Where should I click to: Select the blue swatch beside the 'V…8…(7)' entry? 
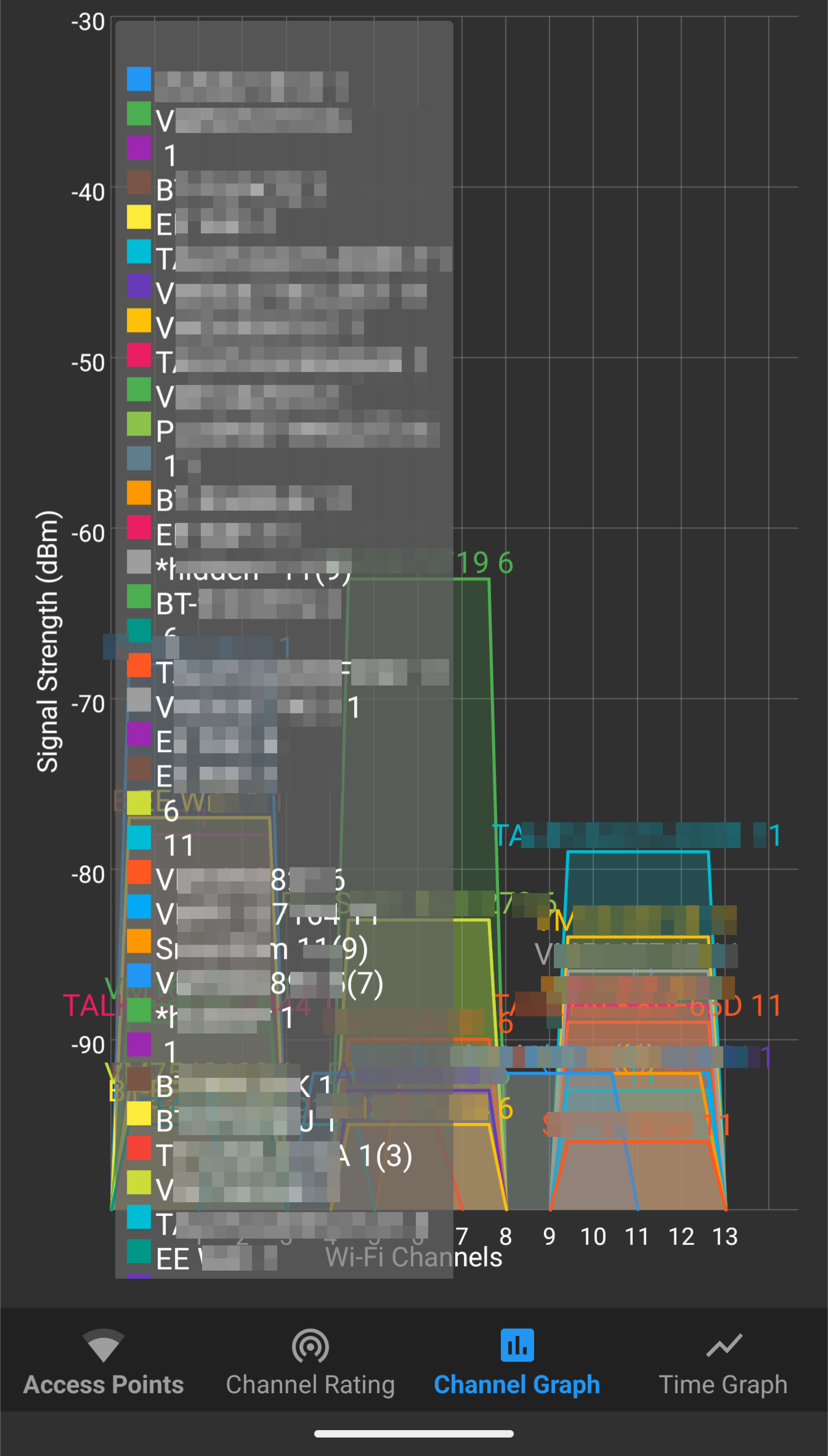tap(139, 975)
